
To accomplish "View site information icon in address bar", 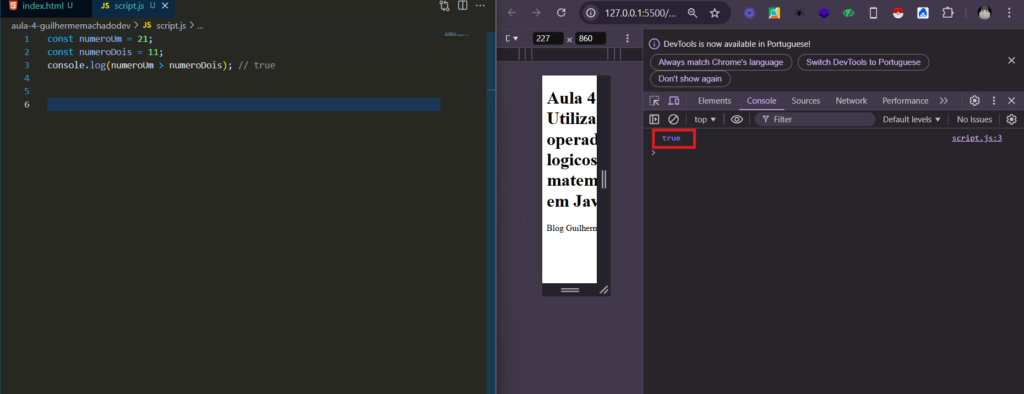I will pos(591,12).
